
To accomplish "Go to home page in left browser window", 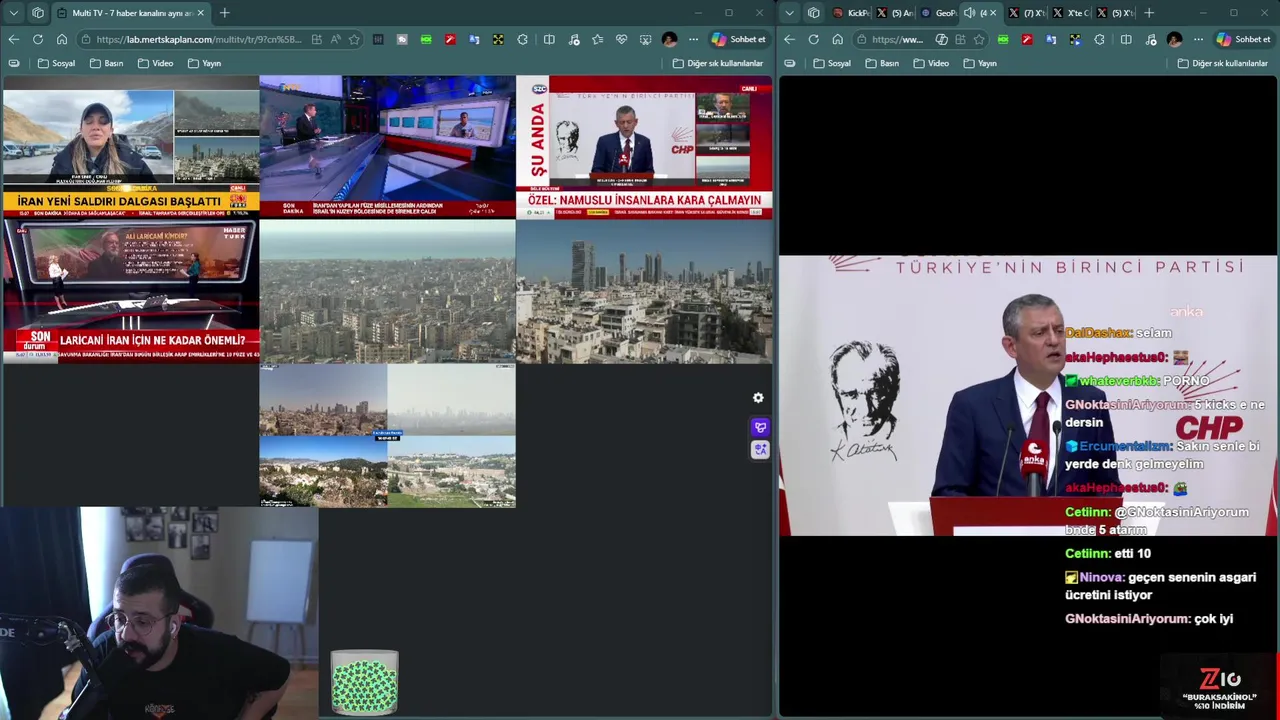I will 62,39.
